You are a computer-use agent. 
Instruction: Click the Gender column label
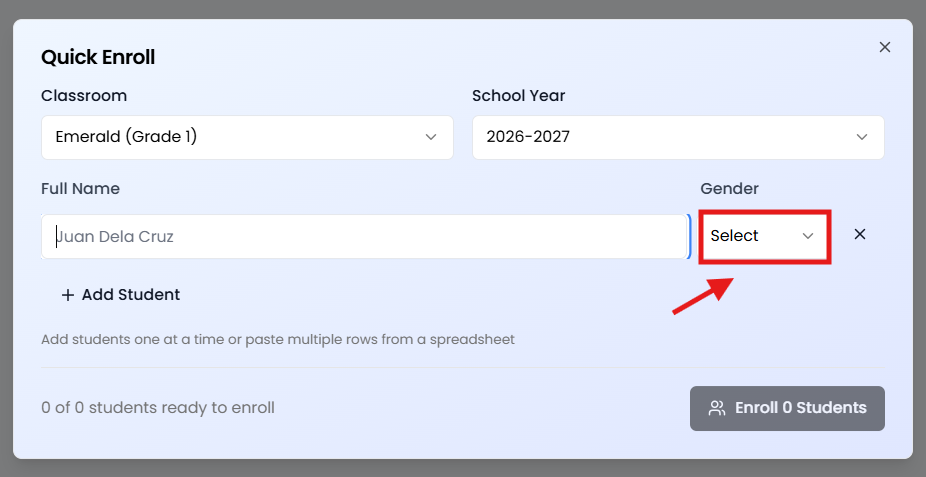[x=729, y=188]
